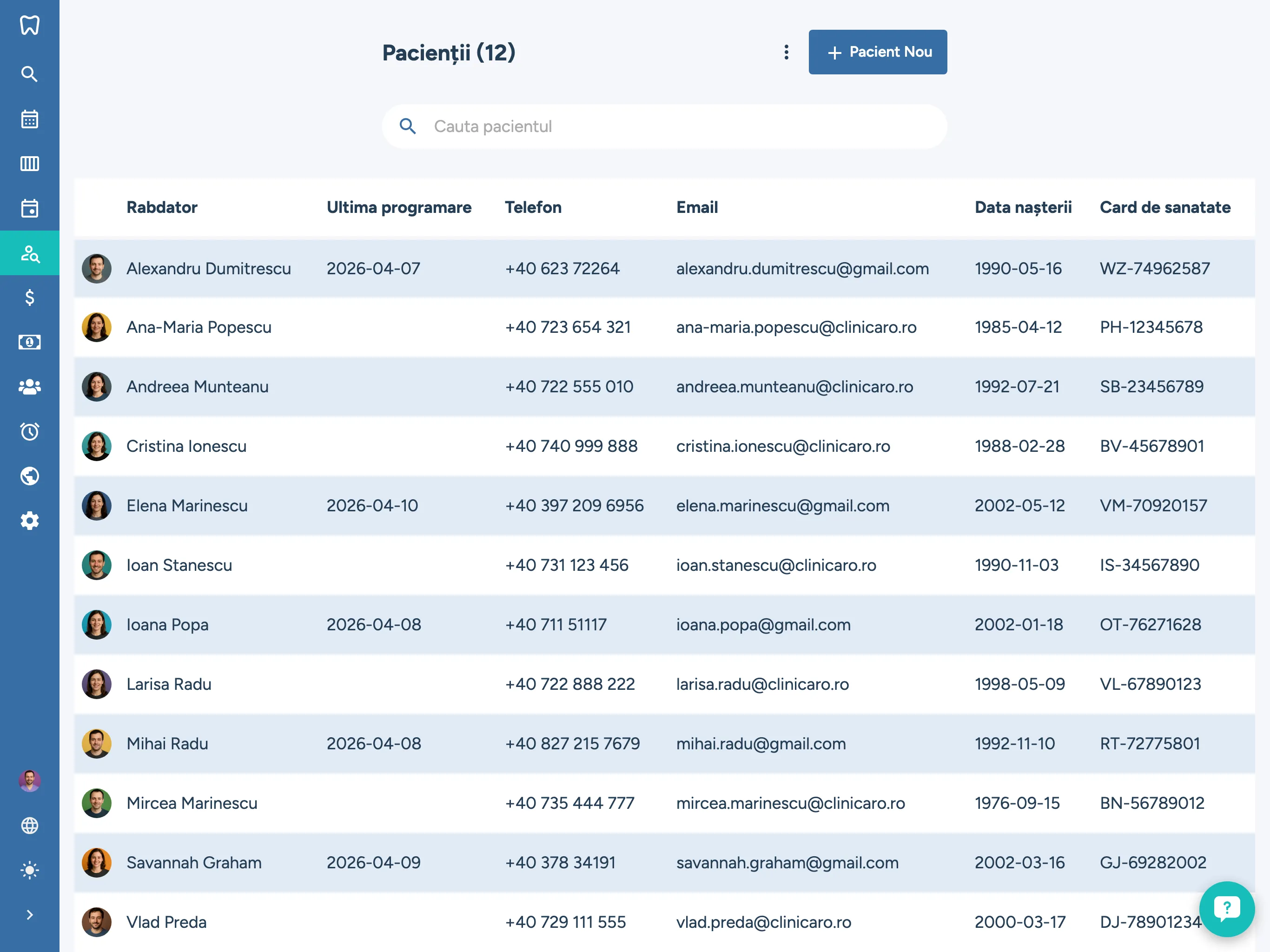This screenshot has height=952, width=1270.
Task: Open patient Elena Marinescu row
Action: click(187, 506)
